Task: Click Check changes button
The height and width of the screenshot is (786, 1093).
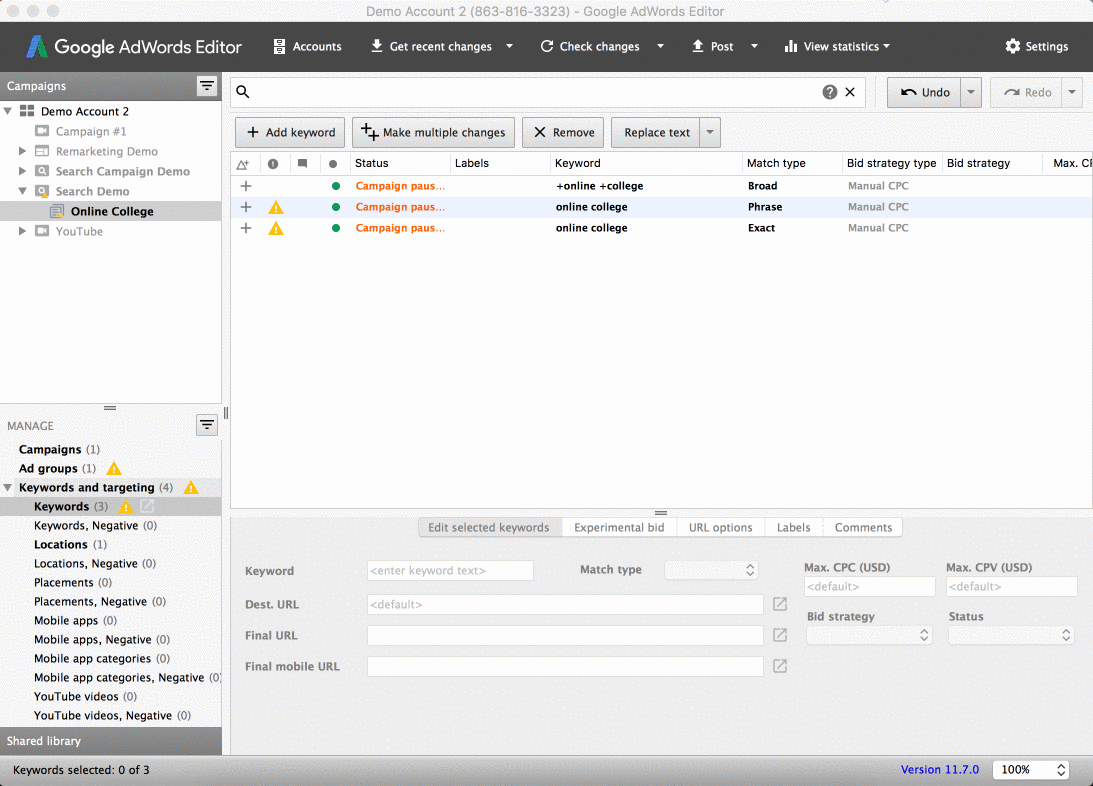Action: tap(590, 47)
